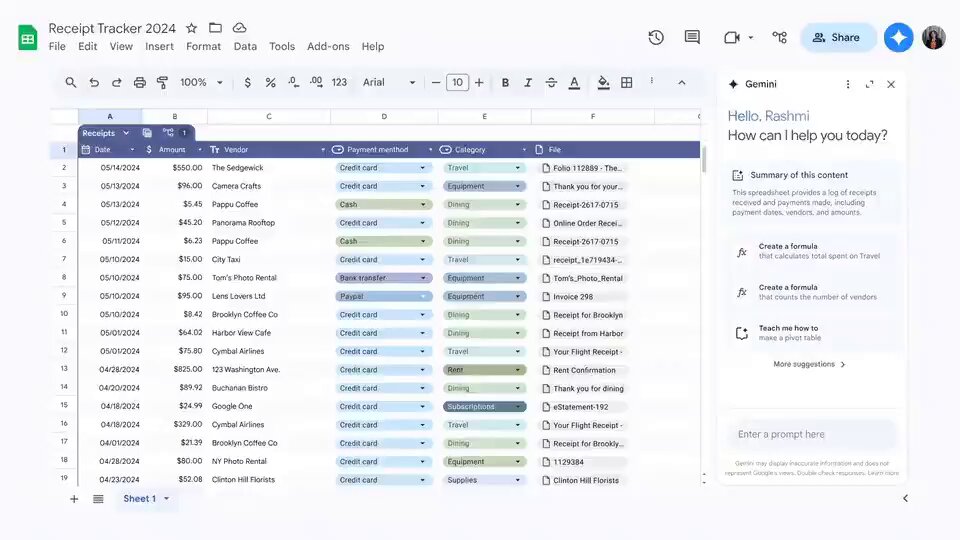Collapse the toolbar header with chevron
The width and height of the screenshot is (960, 540).
(681, 83)
